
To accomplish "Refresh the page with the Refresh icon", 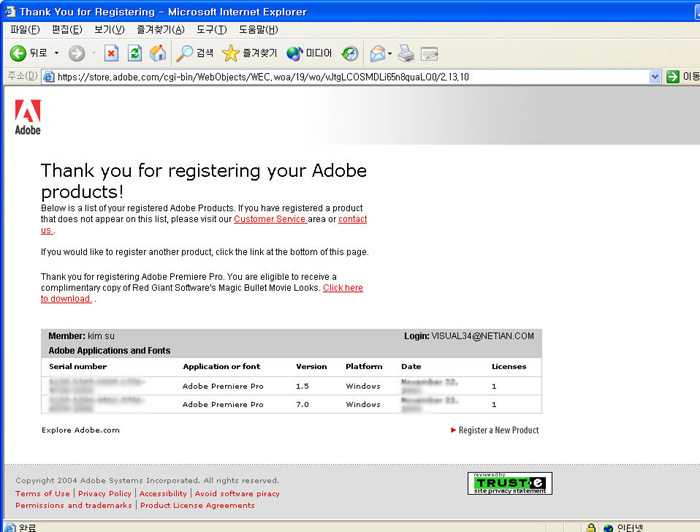I will point(134,53).
